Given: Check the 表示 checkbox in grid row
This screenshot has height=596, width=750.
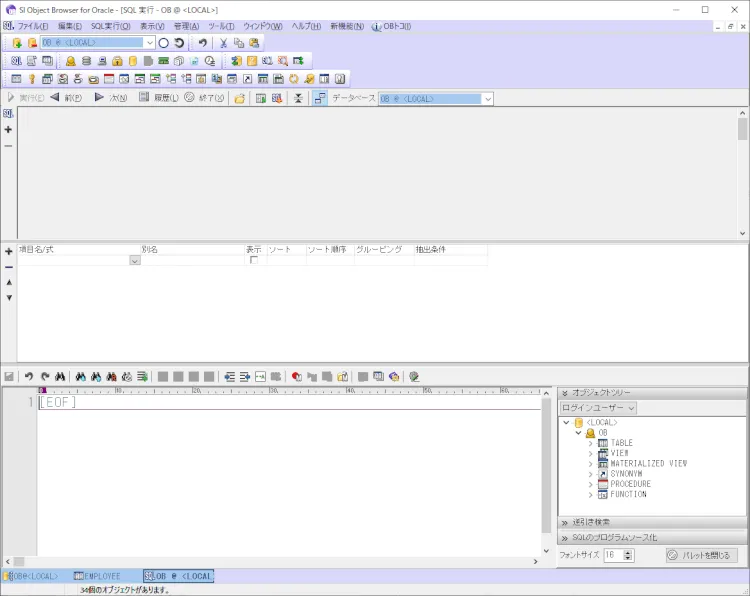Looking at the screenshot, I should pyautogui.click(x=254, y=260).
